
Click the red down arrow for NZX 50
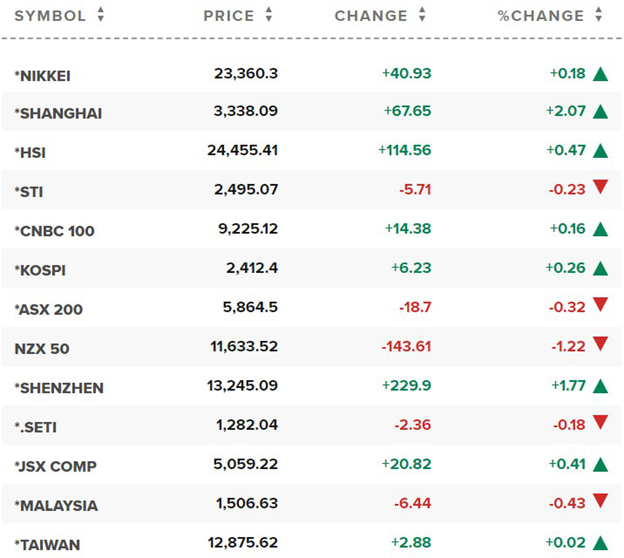600,344
